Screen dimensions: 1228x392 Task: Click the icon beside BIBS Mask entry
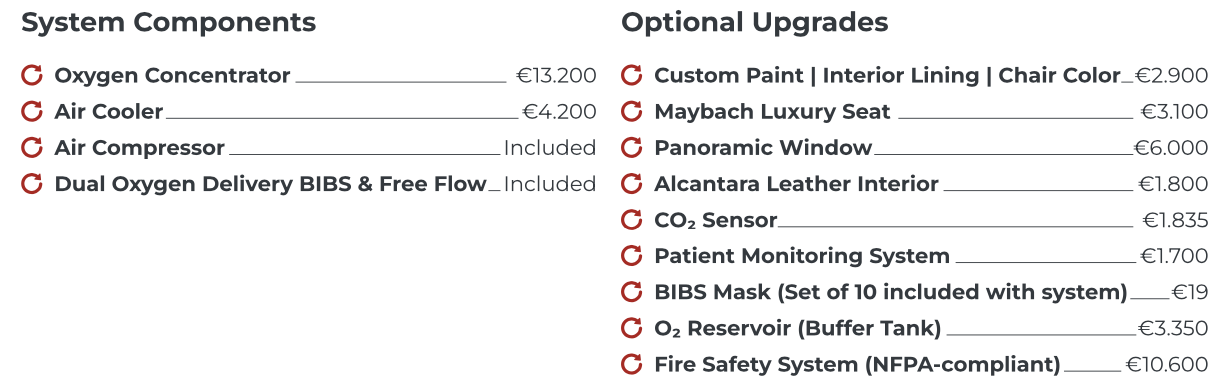coord(632,292)
